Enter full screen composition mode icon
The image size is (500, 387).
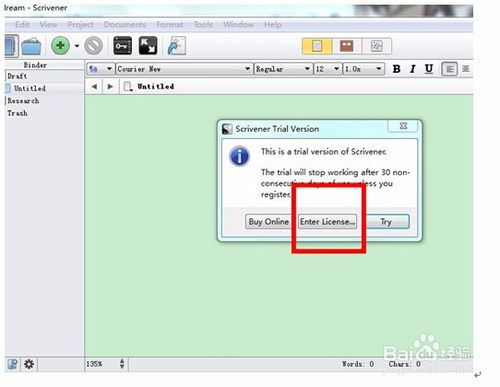coord(148,46)
